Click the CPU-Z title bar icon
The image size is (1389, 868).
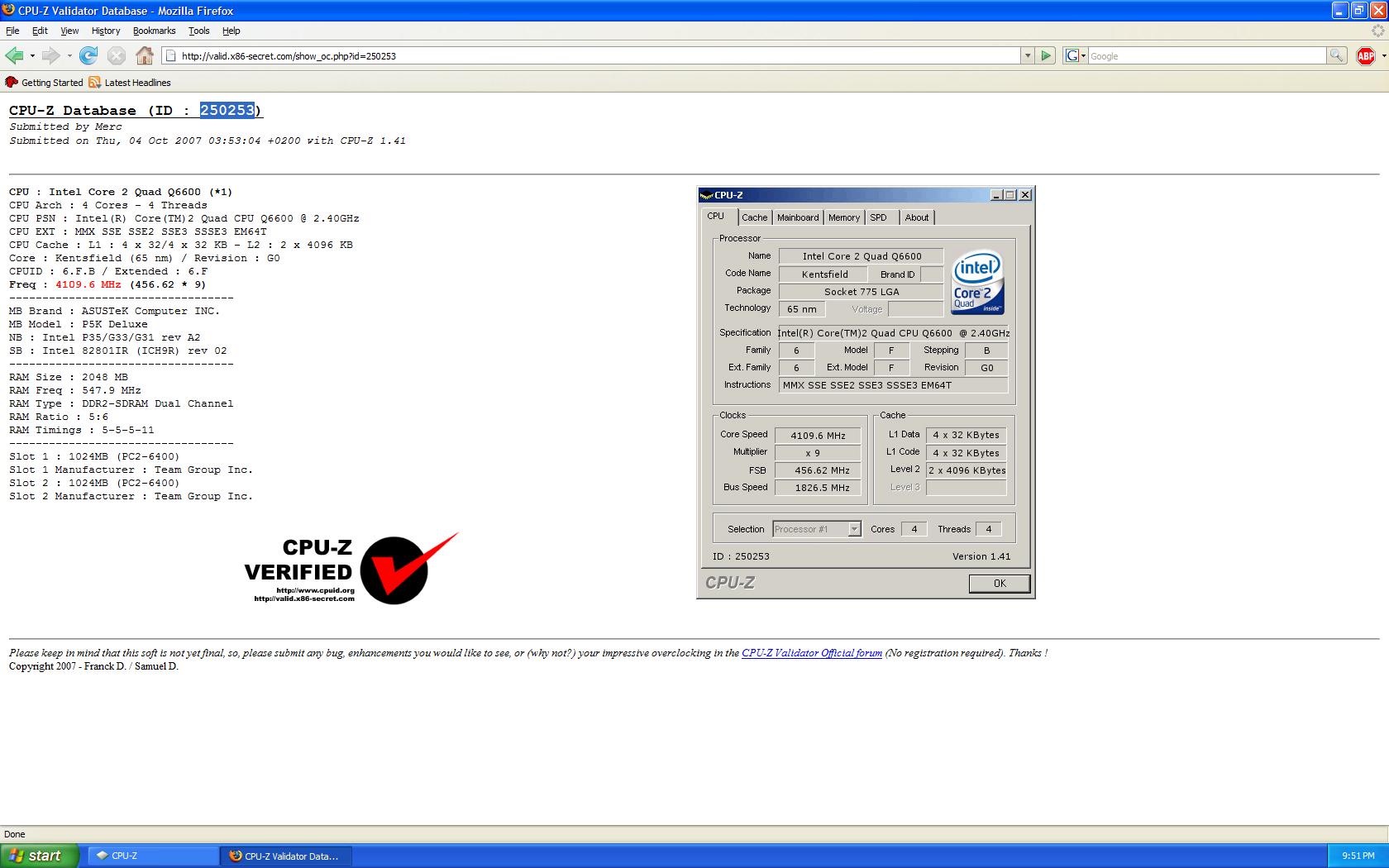point(706,195)
